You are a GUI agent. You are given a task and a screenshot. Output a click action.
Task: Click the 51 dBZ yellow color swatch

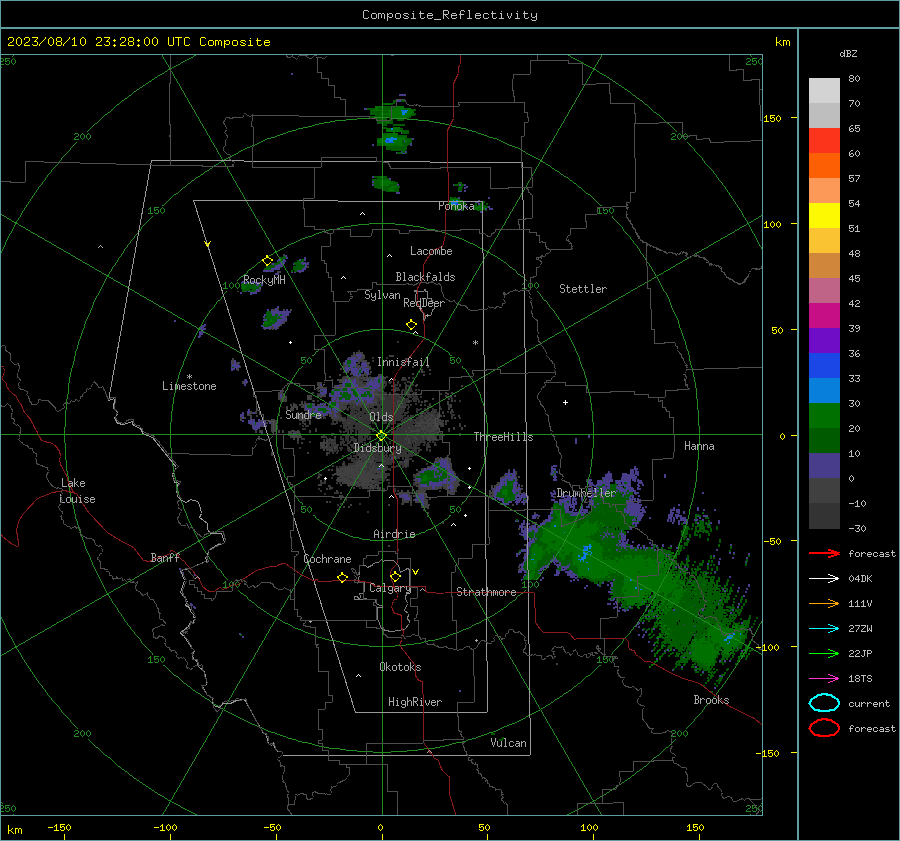coord(824,215)
